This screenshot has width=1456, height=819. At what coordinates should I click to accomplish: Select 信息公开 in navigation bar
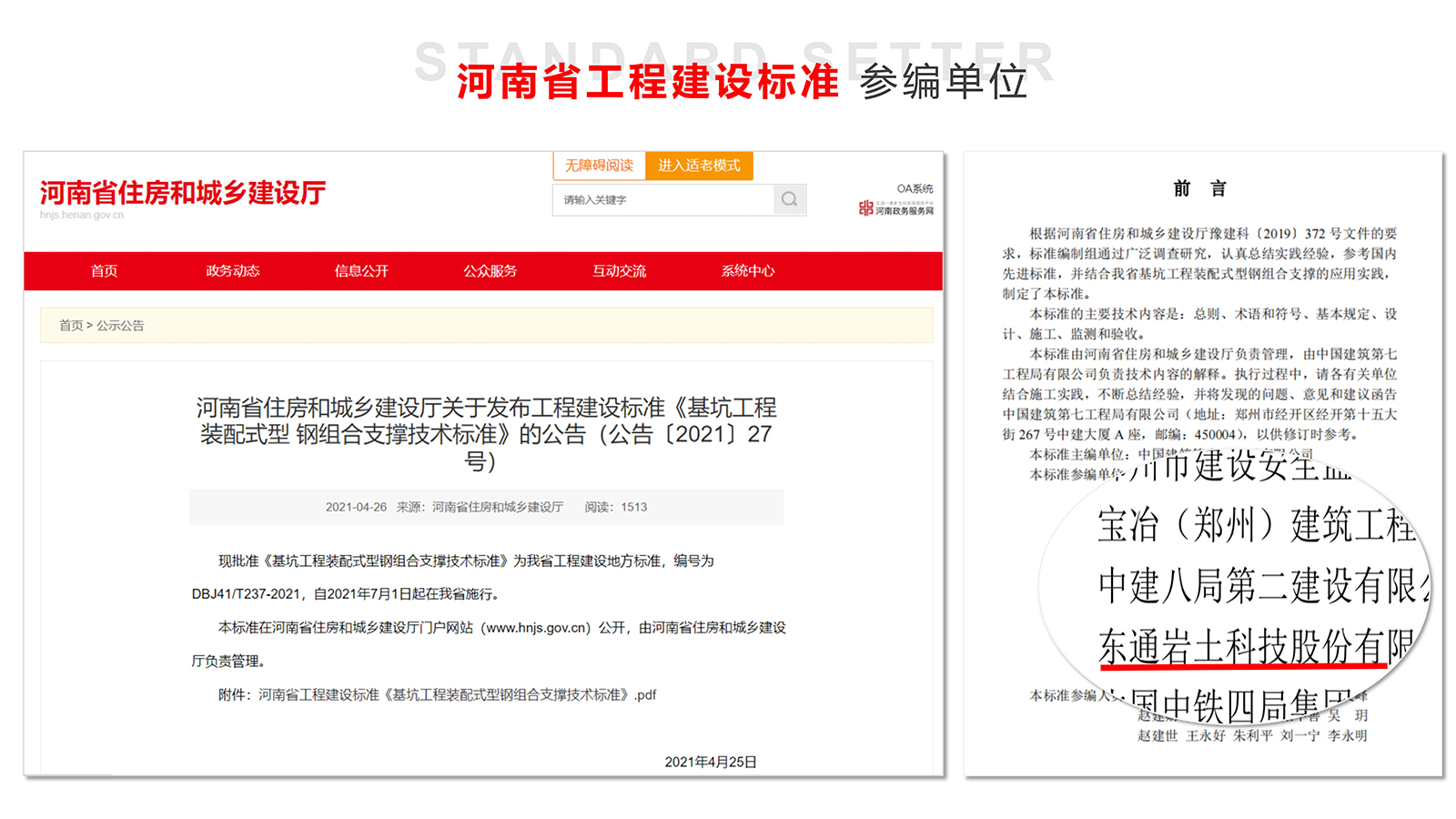(x=361, y=270)
